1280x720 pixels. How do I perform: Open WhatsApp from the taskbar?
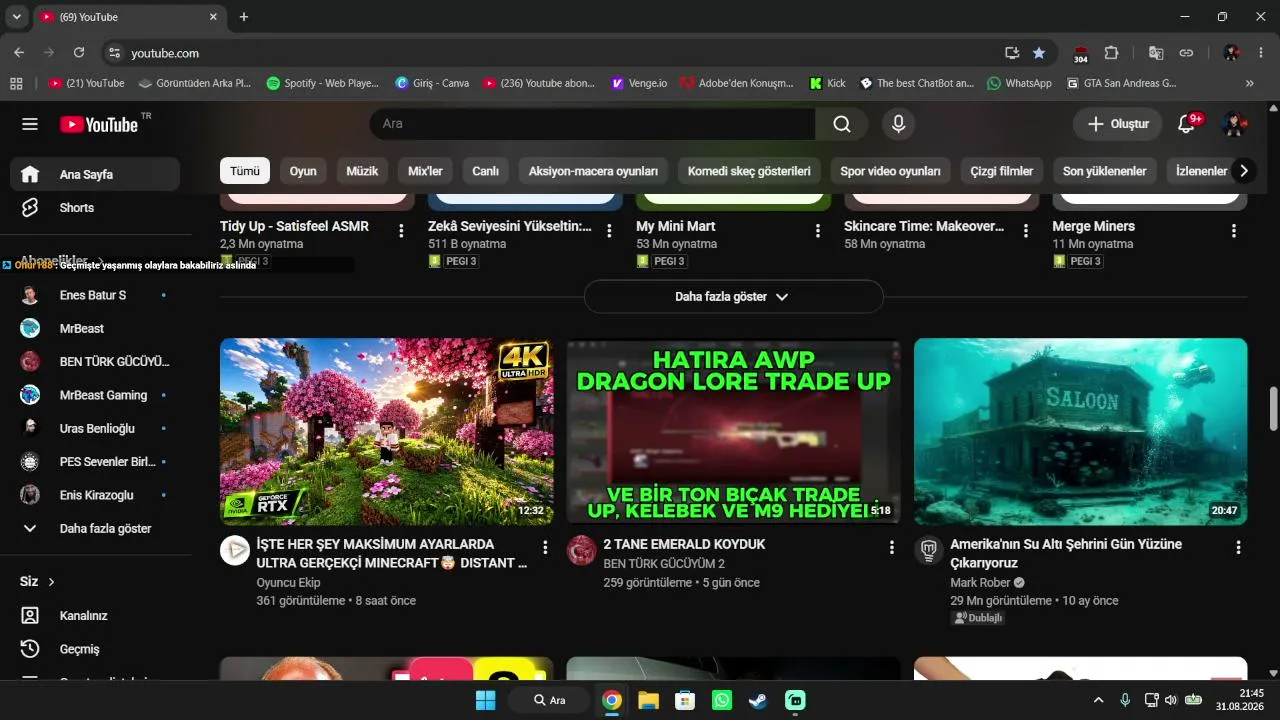coord(722,700)
